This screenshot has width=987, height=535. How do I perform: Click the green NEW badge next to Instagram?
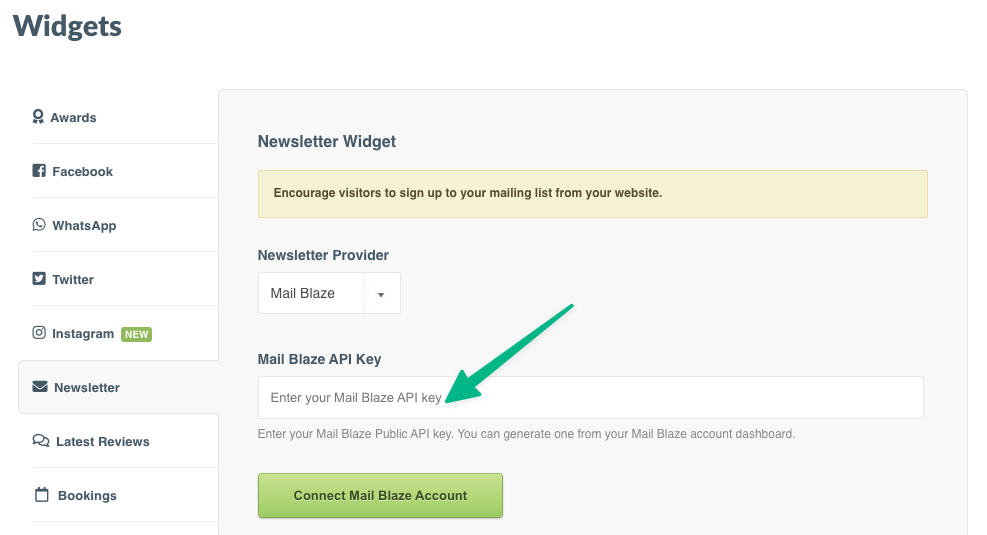pos(136,334)
